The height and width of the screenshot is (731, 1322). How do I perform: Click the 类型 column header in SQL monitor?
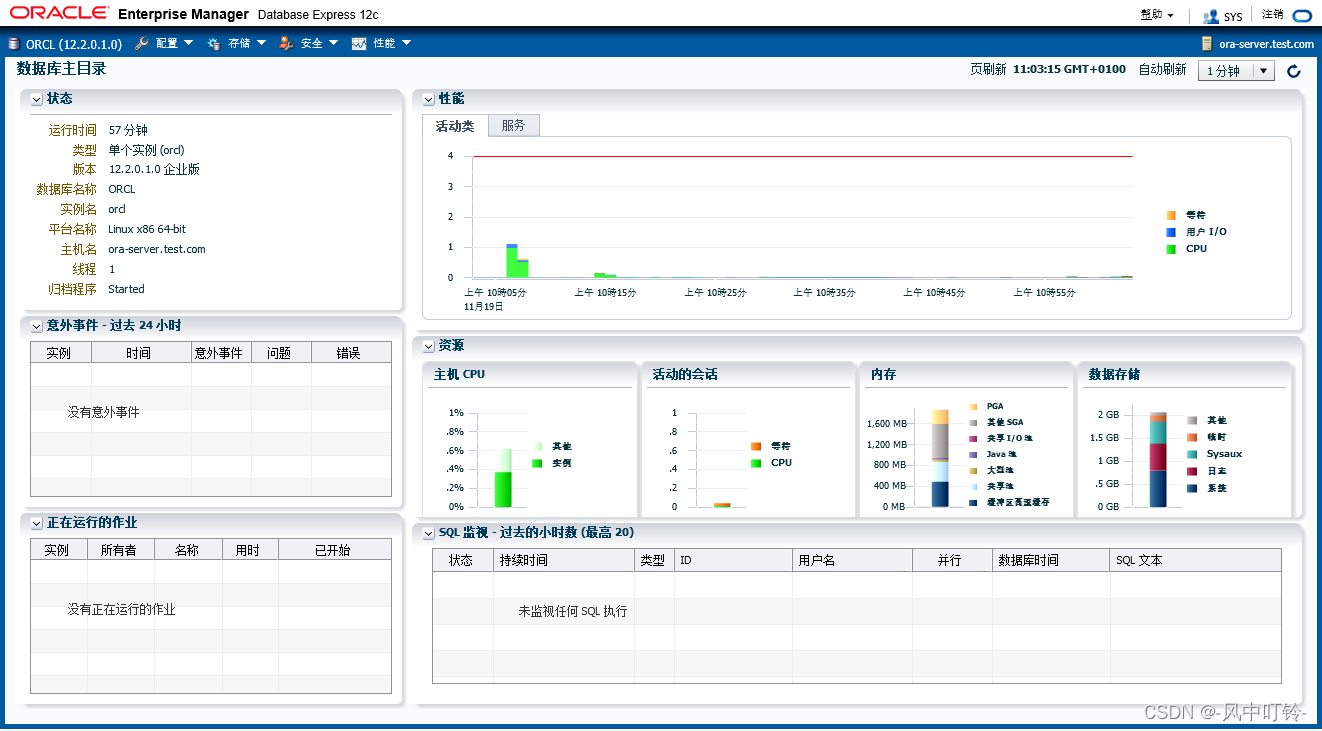654,560
